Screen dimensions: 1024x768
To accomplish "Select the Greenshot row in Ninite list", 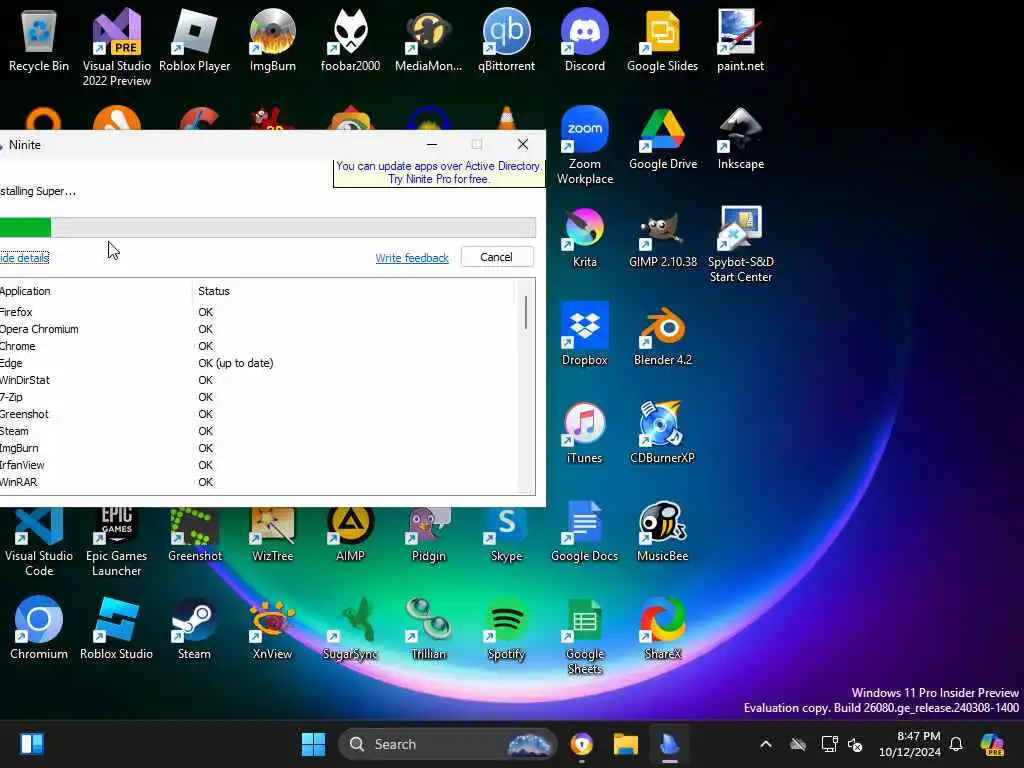I will (x=258, y=414).
